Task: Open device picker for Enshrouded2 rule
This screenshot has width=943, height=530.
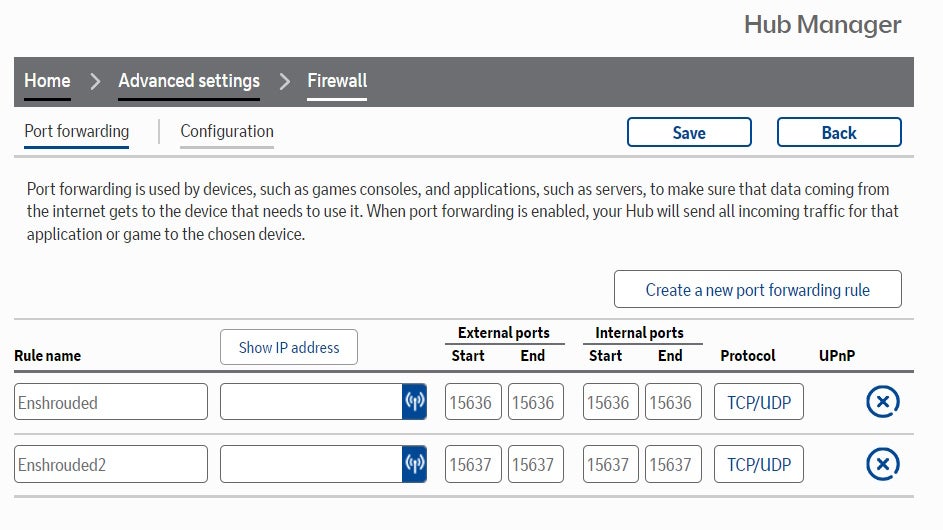Action: point(414,464)
